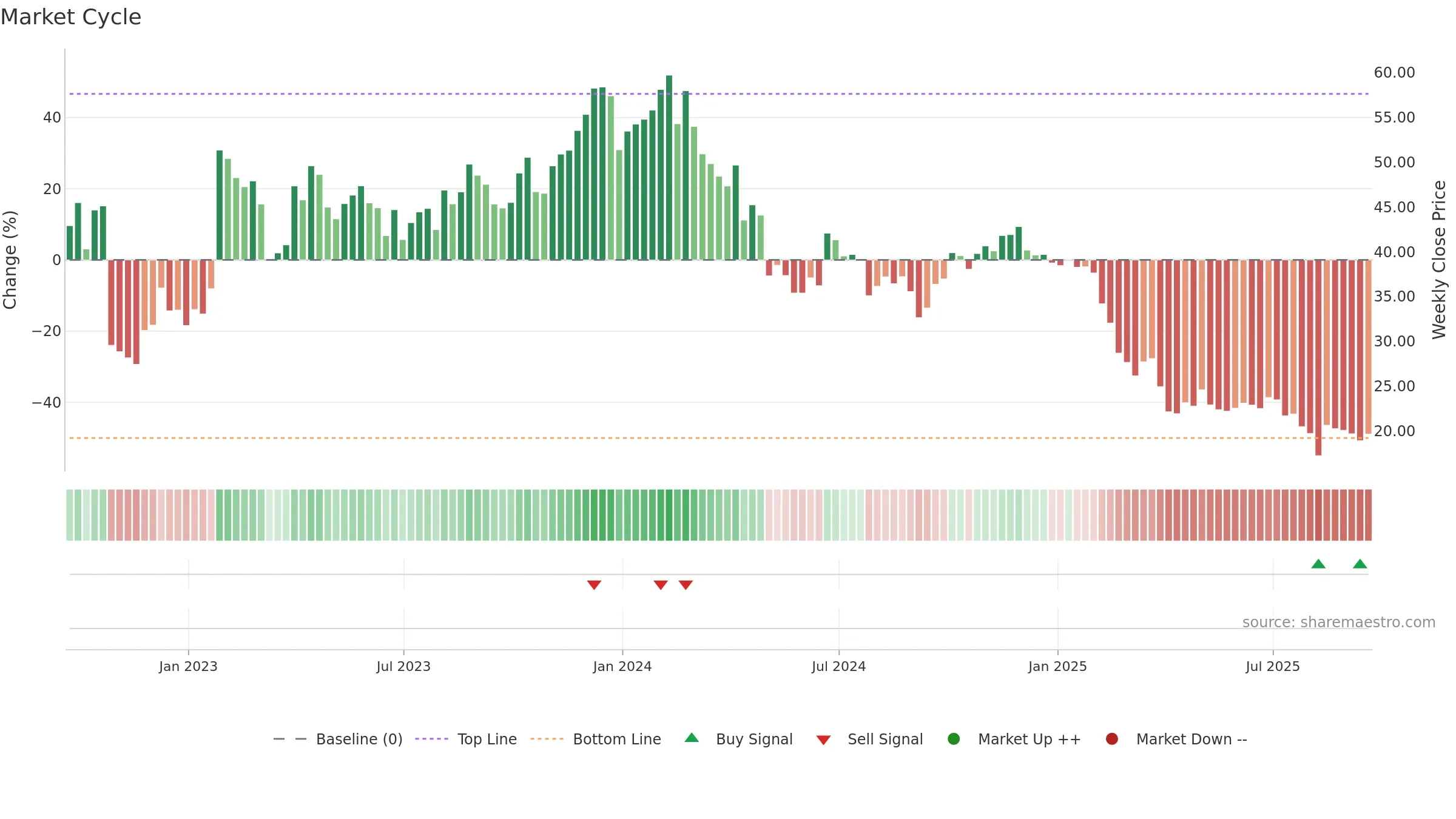Click the Market Up ++ green circle
Image resolution: width=1456 pixels, height=819 pixels.
(954, 739)
